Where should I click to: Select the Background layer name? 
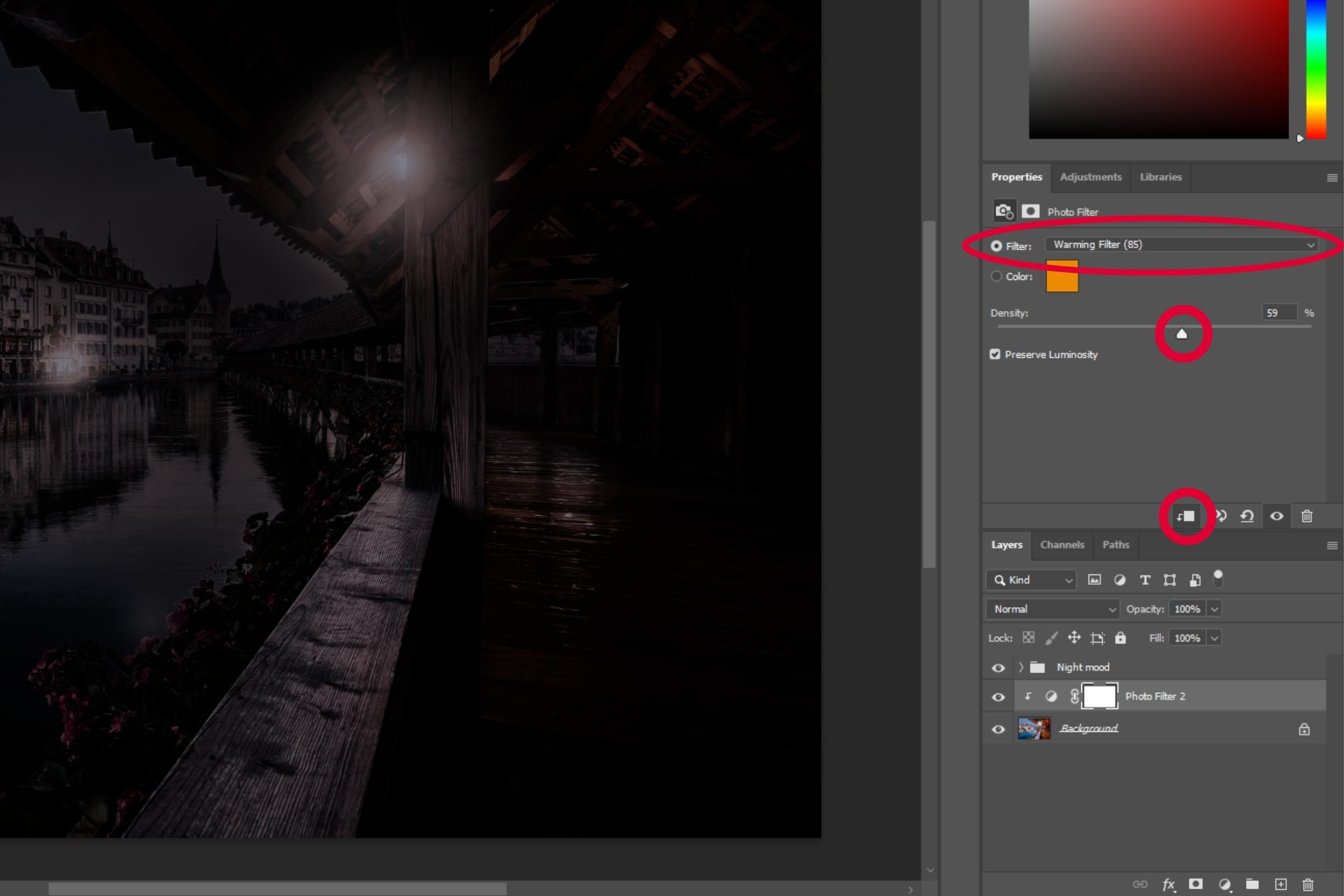tap(1089, 729)
